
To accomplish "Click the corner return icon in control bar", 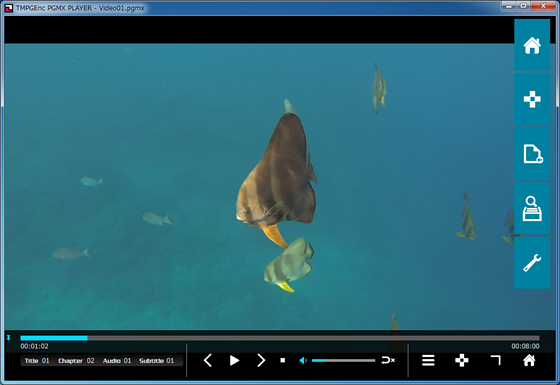I will click(496, 360).
